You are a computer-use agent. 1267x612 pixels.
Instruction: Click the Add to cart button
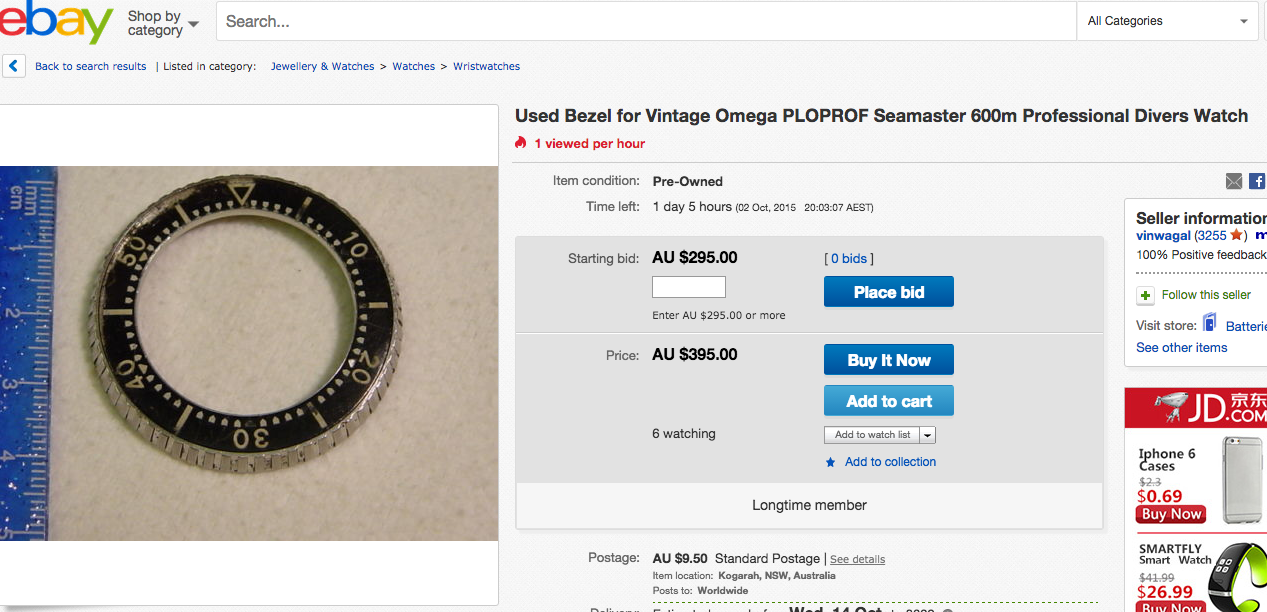888,401
